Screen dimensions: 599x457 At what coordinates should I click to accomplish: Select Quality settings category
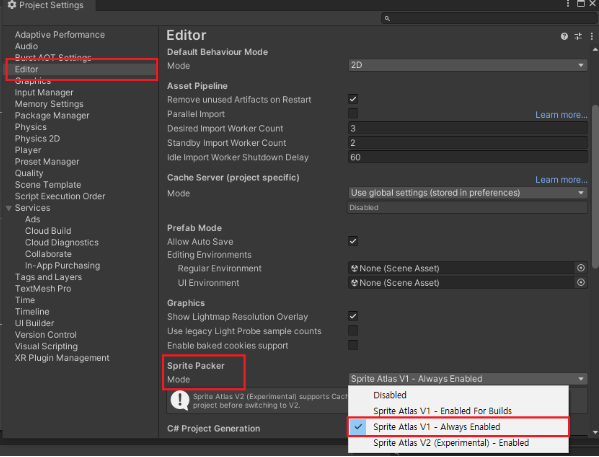29,173
